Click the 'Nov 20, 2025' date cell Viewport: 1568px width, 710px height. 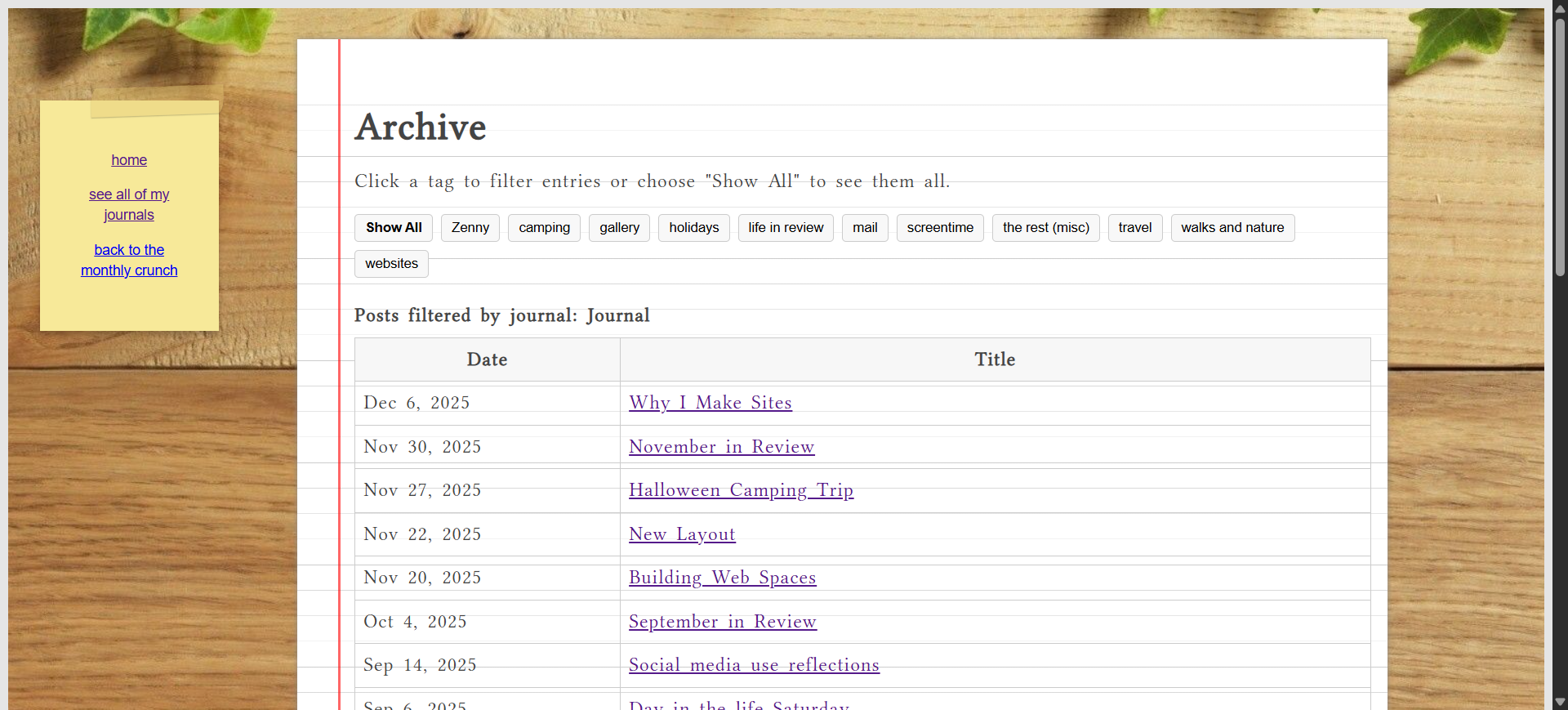click(488, 578)
